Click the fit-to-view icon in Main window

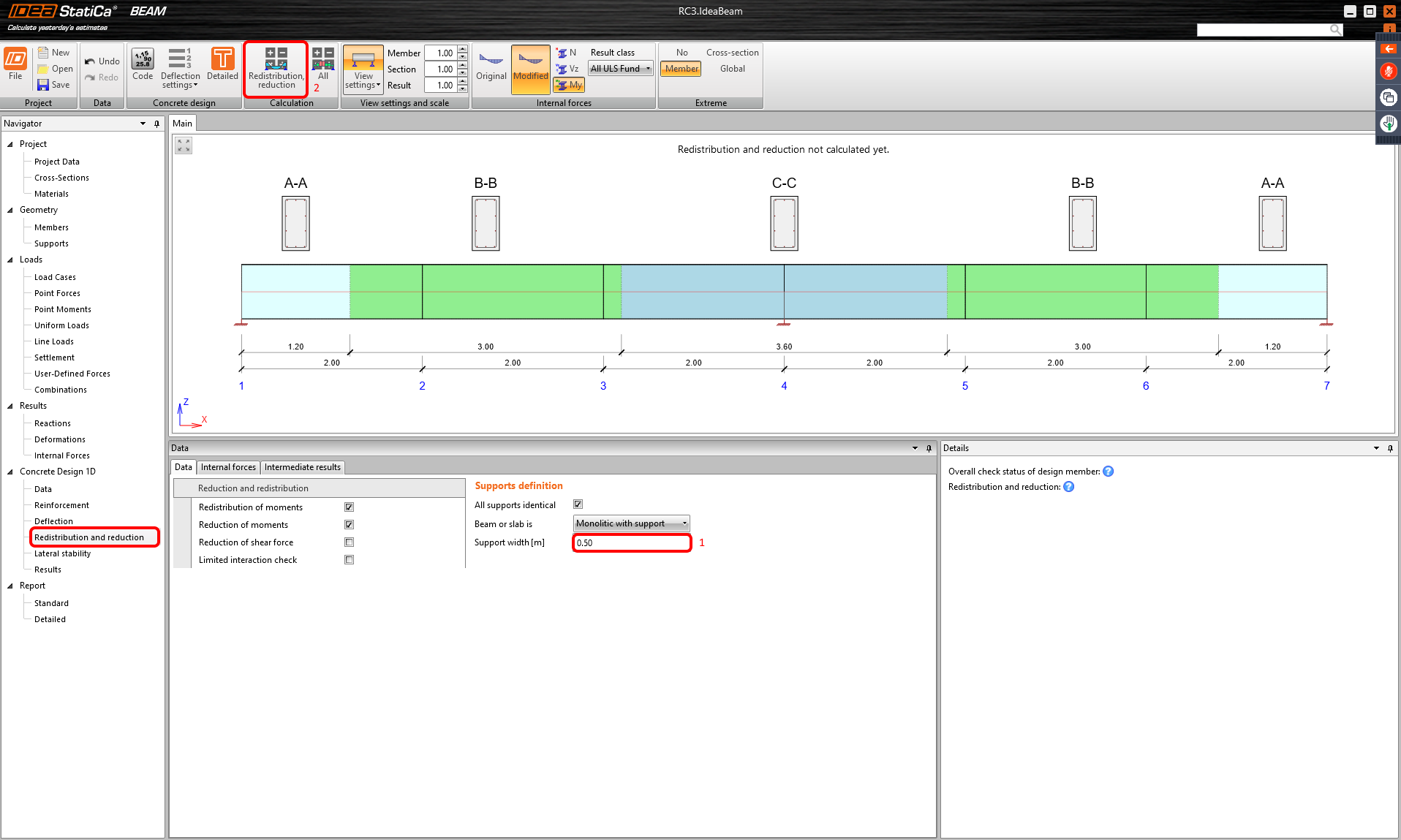click(x=184, y=146)
